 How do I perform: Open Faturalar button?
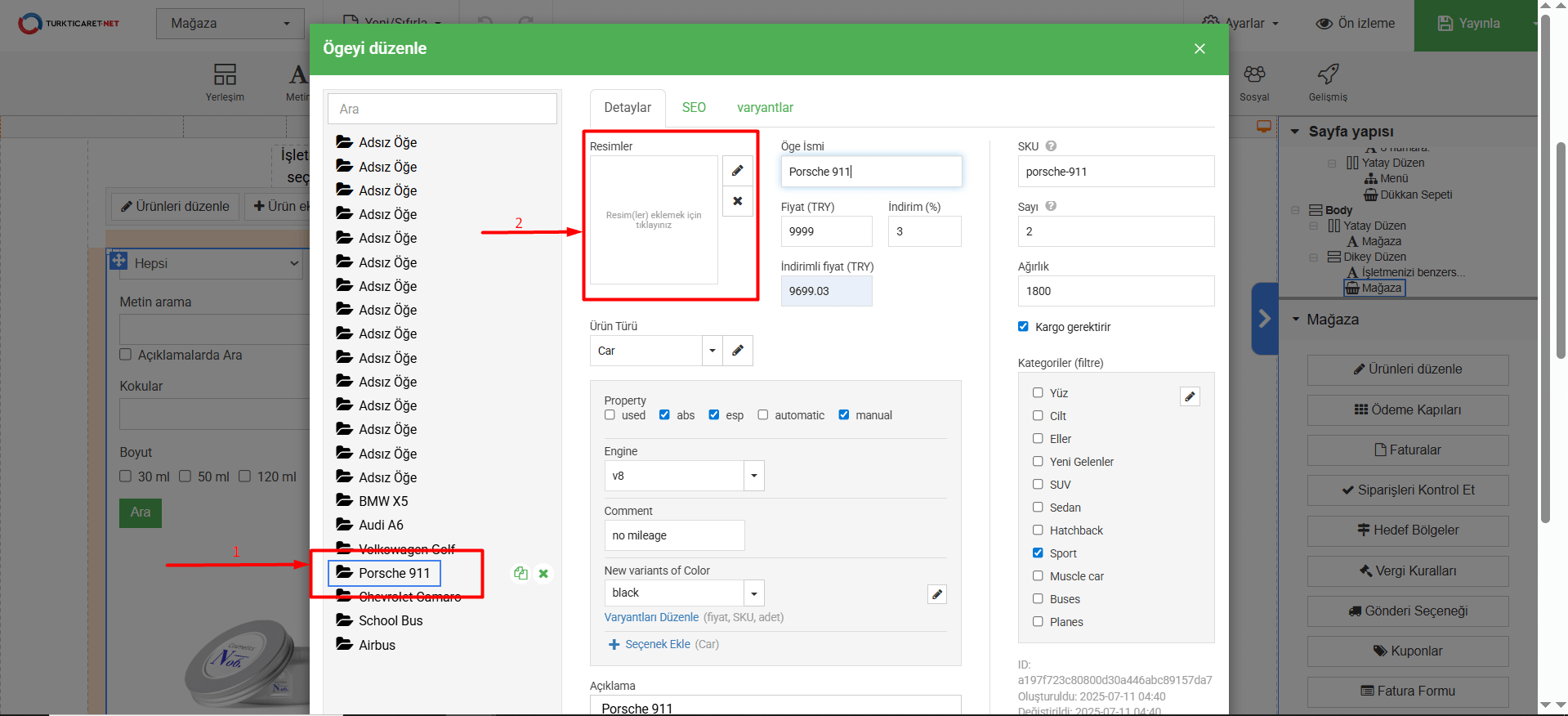click(x=1408, y=450)
